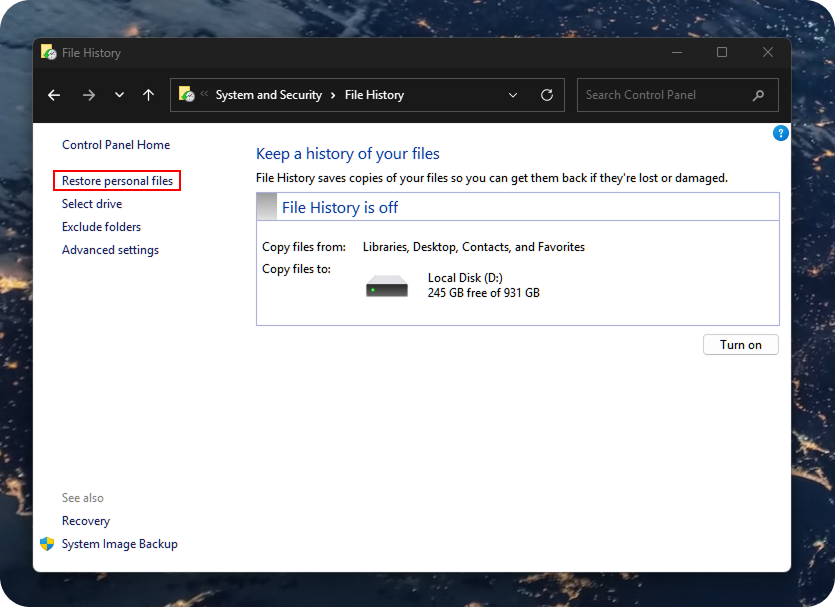Click the magnifier search icon

pos(758,95)
